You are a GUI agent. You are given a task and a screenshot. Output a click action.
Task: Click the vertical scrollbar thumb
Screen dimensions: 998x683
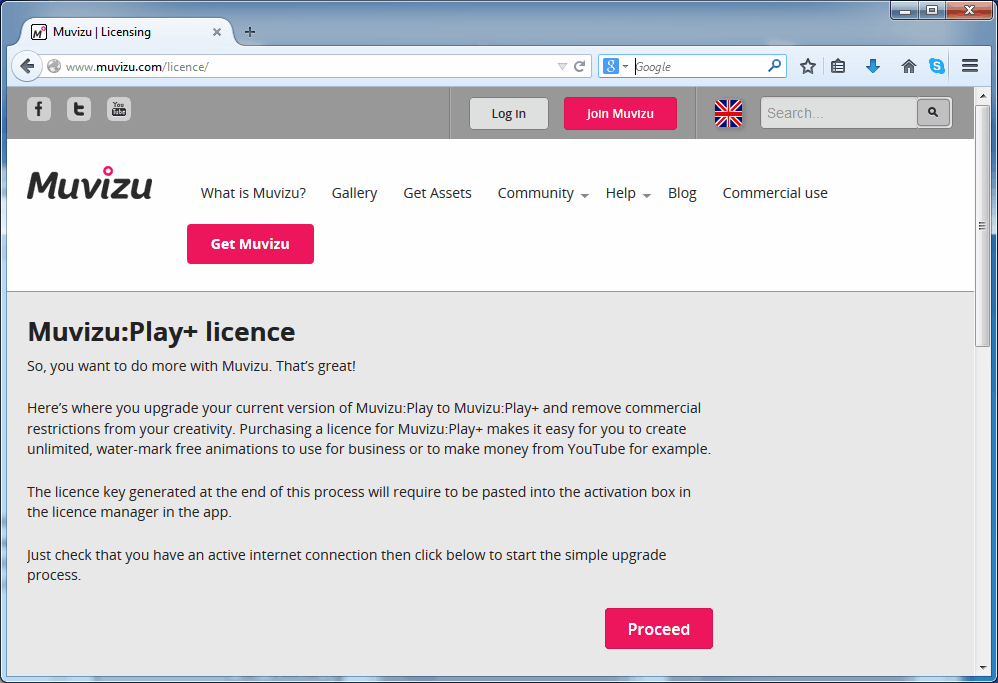pyautogui.click(x=983, y=226)
